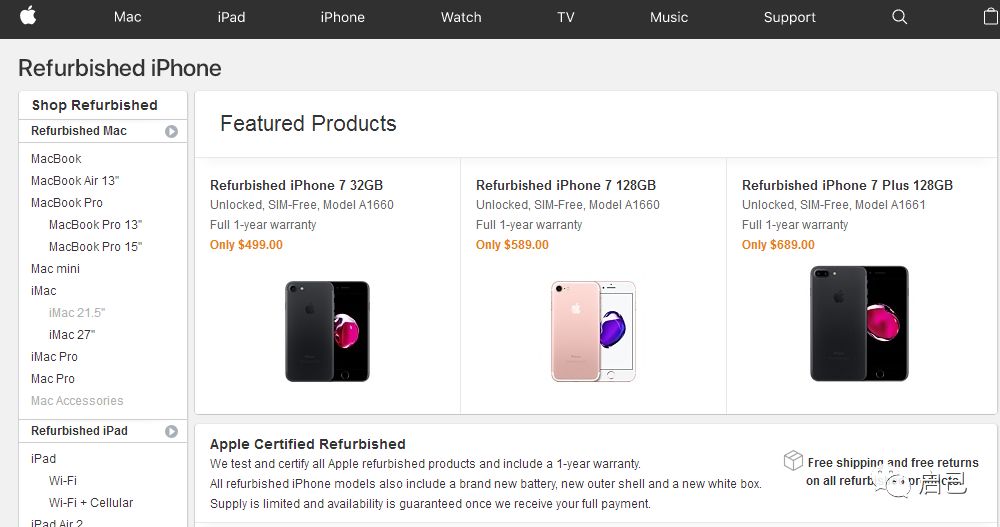The image size is (1000, 527).
Task: Click the Apple logo icon
Action: [x=27, y=16]
